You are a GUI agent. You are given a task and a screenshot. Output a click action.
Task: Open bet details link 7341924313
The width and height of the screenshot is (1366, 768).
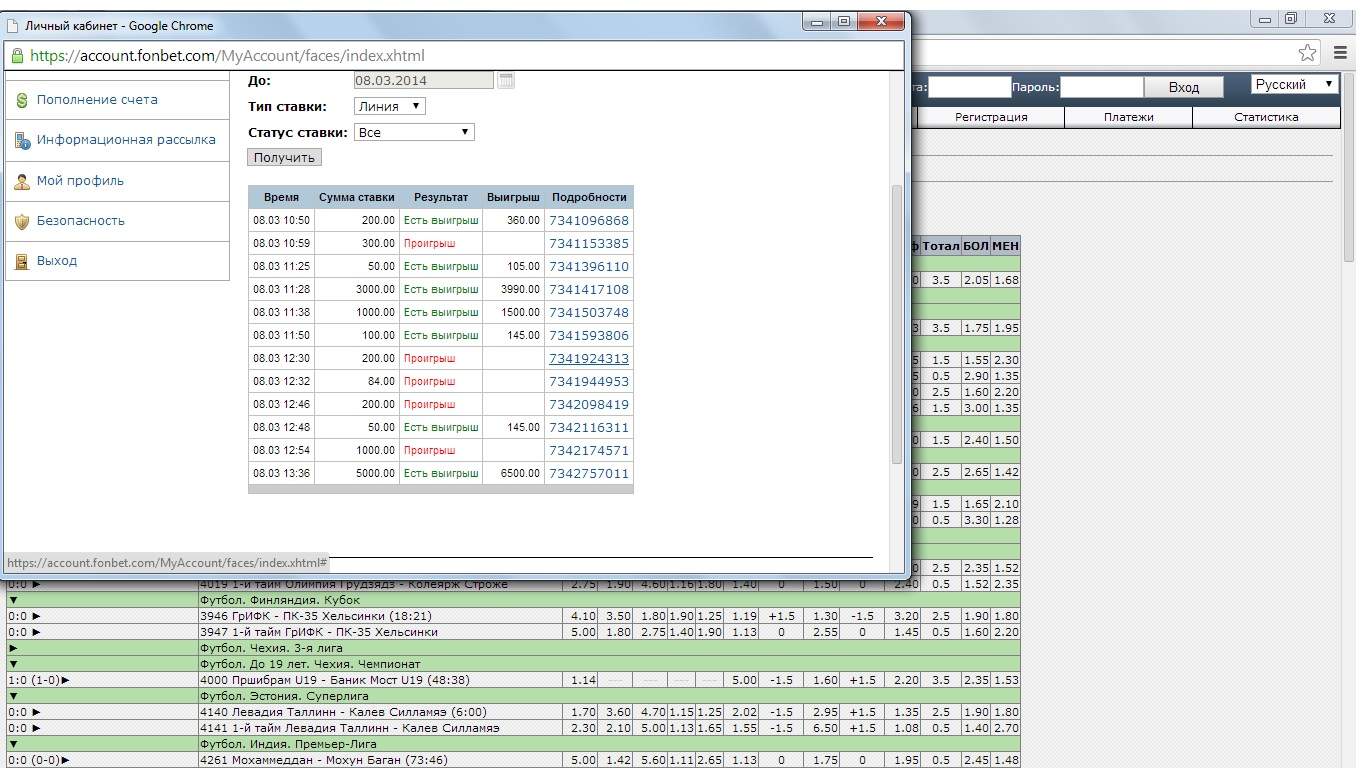[x=589, y=358]
